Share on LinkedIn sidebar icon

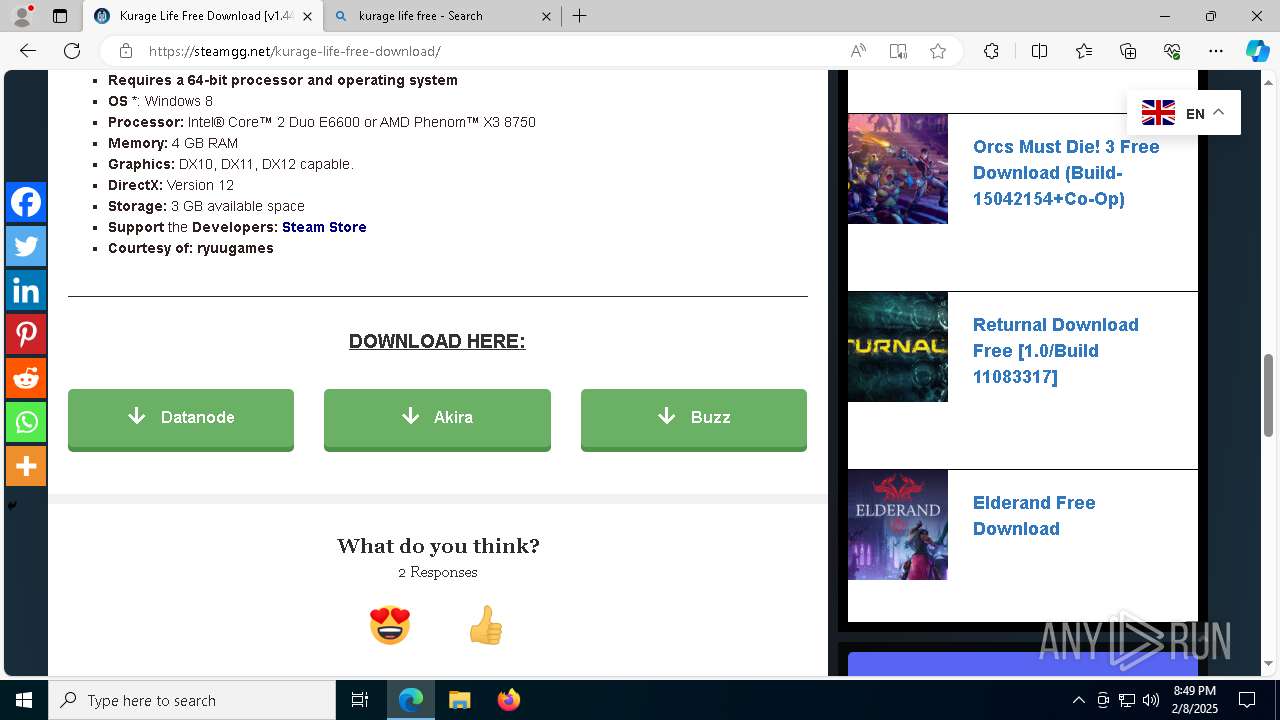tap(26, 290)
